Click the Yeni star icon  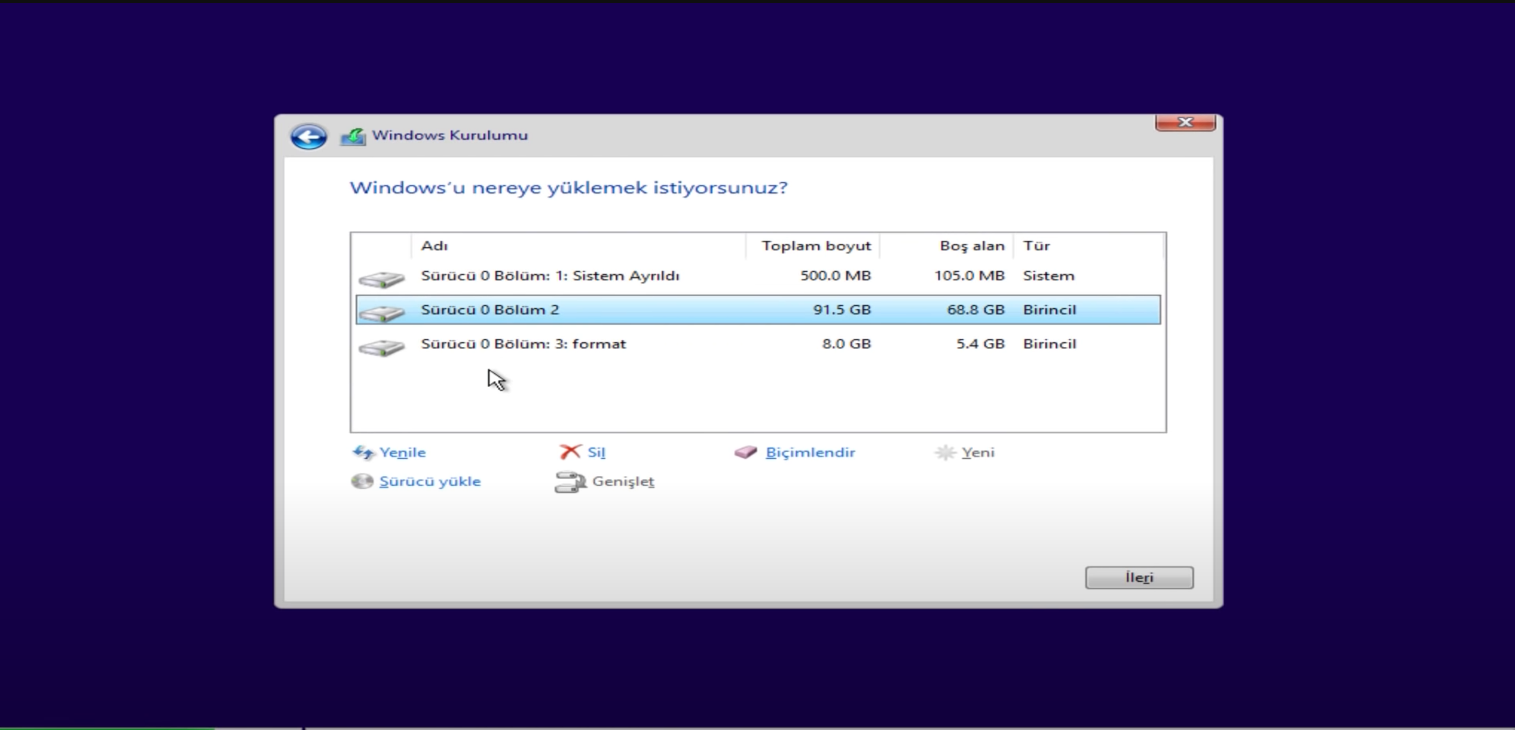point(945,453)
